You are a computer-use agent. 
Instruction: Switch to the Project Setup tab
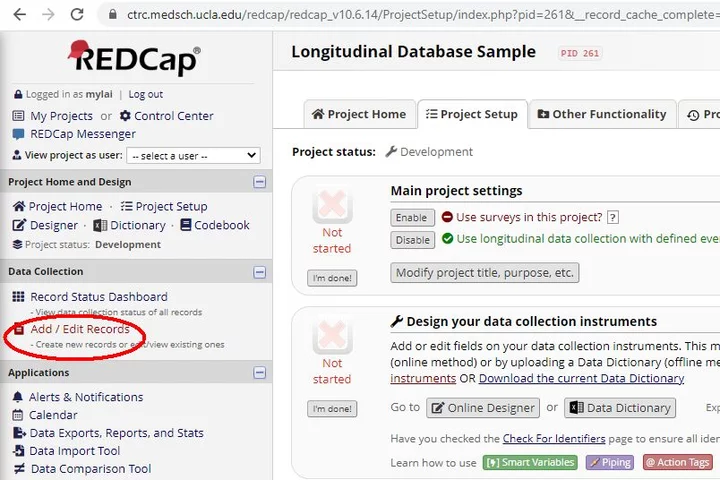coord(472,114)
